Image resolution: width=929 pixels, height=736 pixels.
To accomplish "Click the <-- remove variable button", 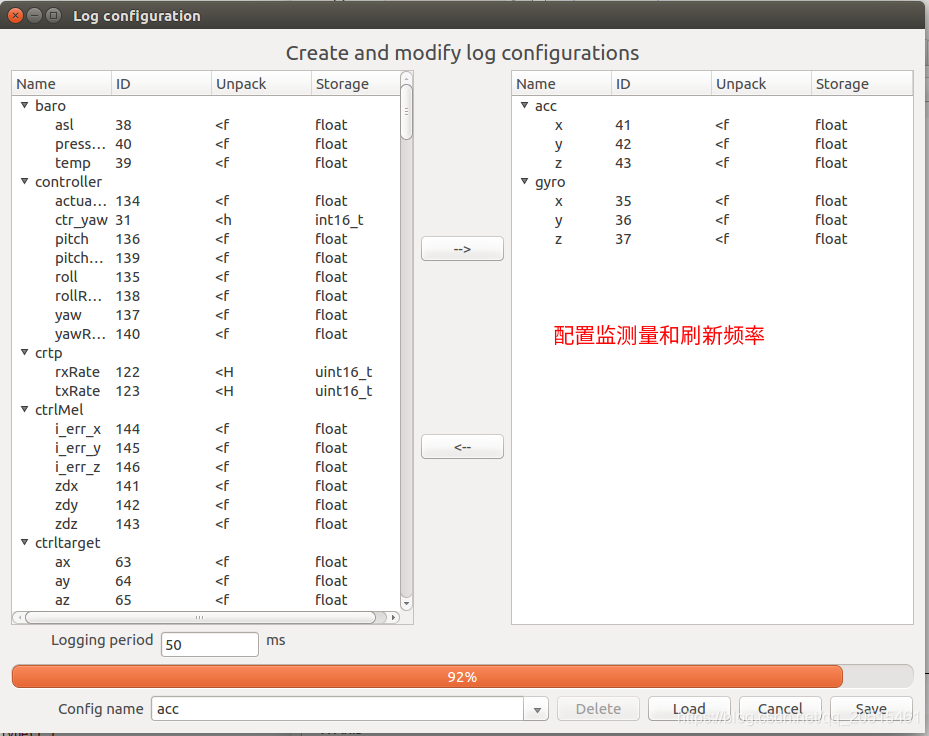I will click(x=462, y=447).
